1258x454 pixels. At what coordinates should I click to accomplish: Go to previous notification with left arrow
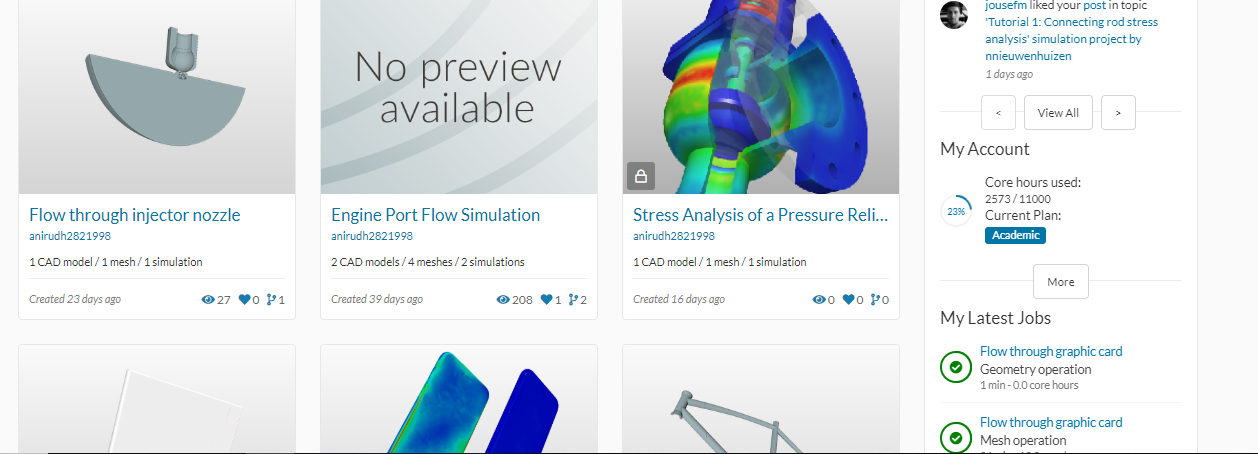click(x=998, y=113)
